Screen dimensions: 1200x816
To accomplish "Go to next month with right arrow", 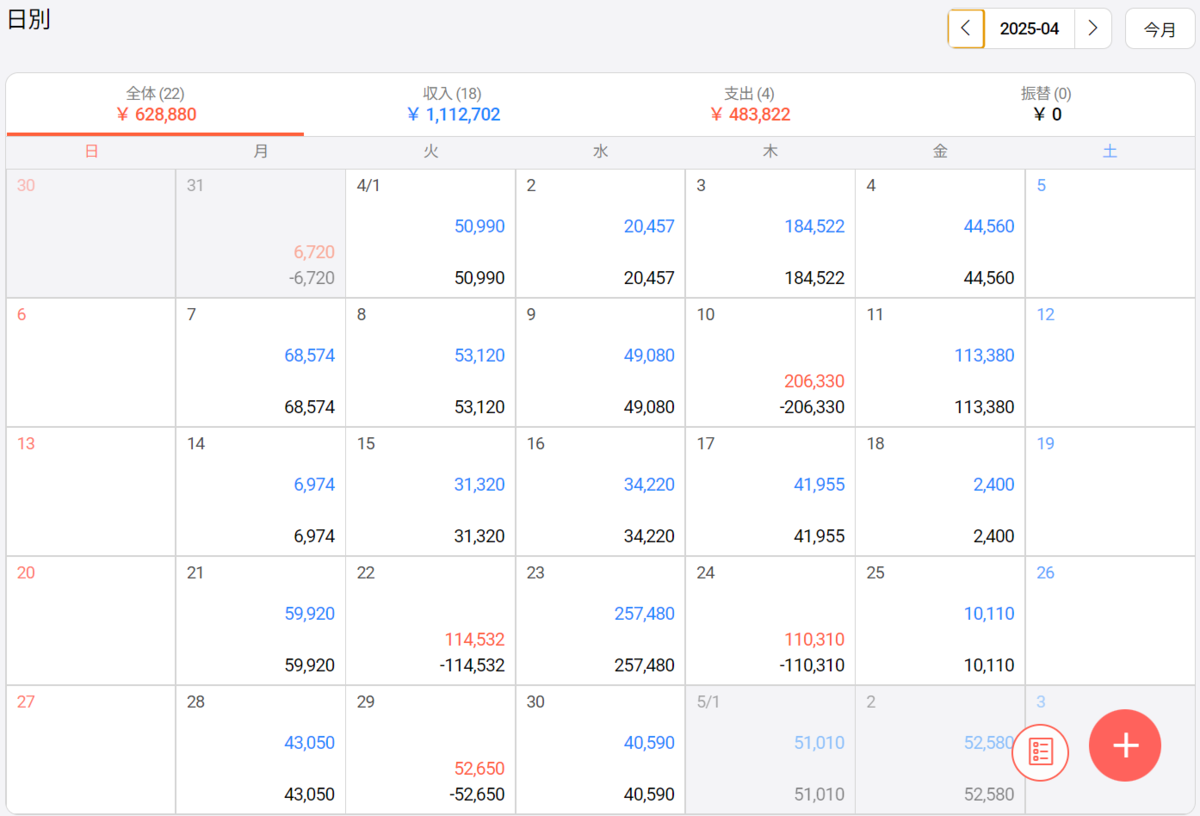I will 1093,29.
